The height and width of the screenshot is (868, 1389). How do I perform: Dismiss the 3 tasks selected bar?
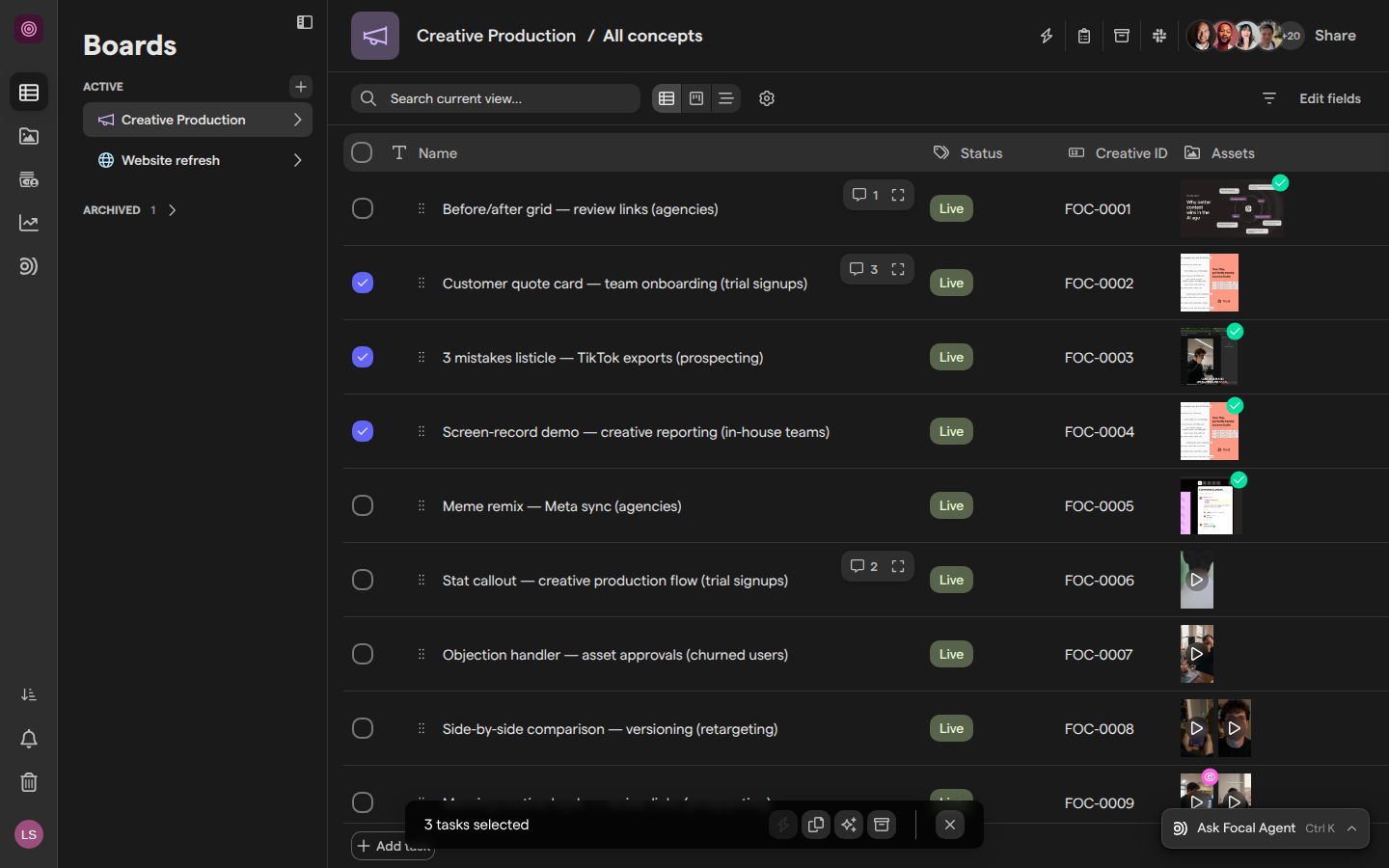click(x=950, y=825)
